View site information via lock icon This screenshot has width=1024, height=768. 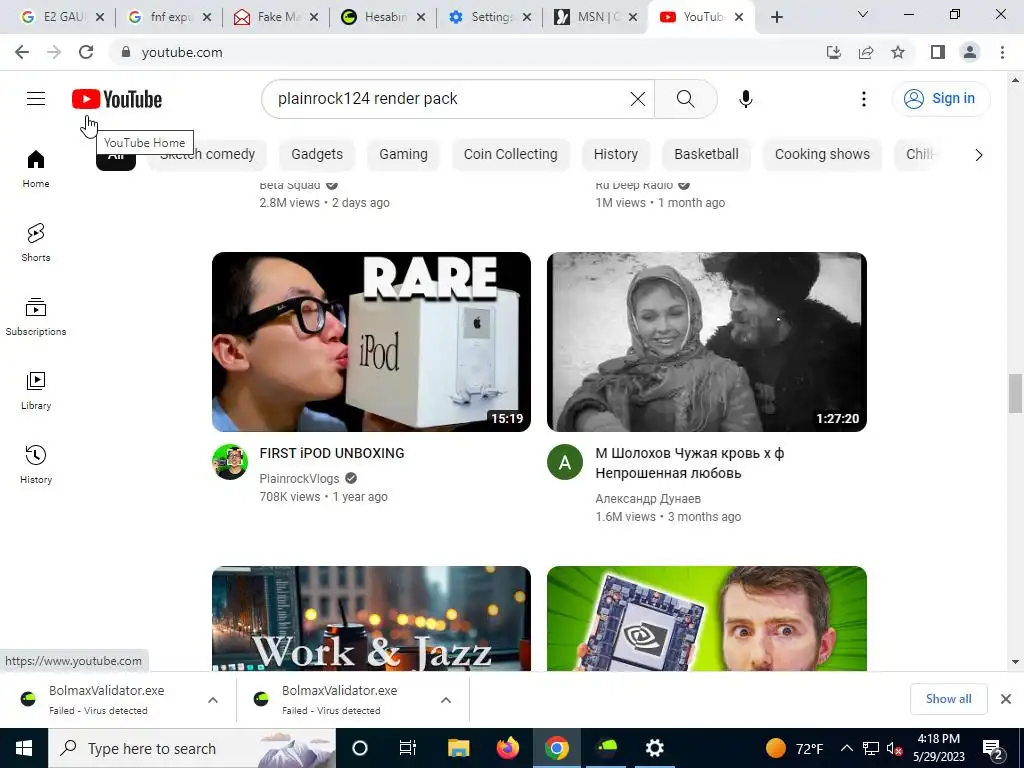126,52
